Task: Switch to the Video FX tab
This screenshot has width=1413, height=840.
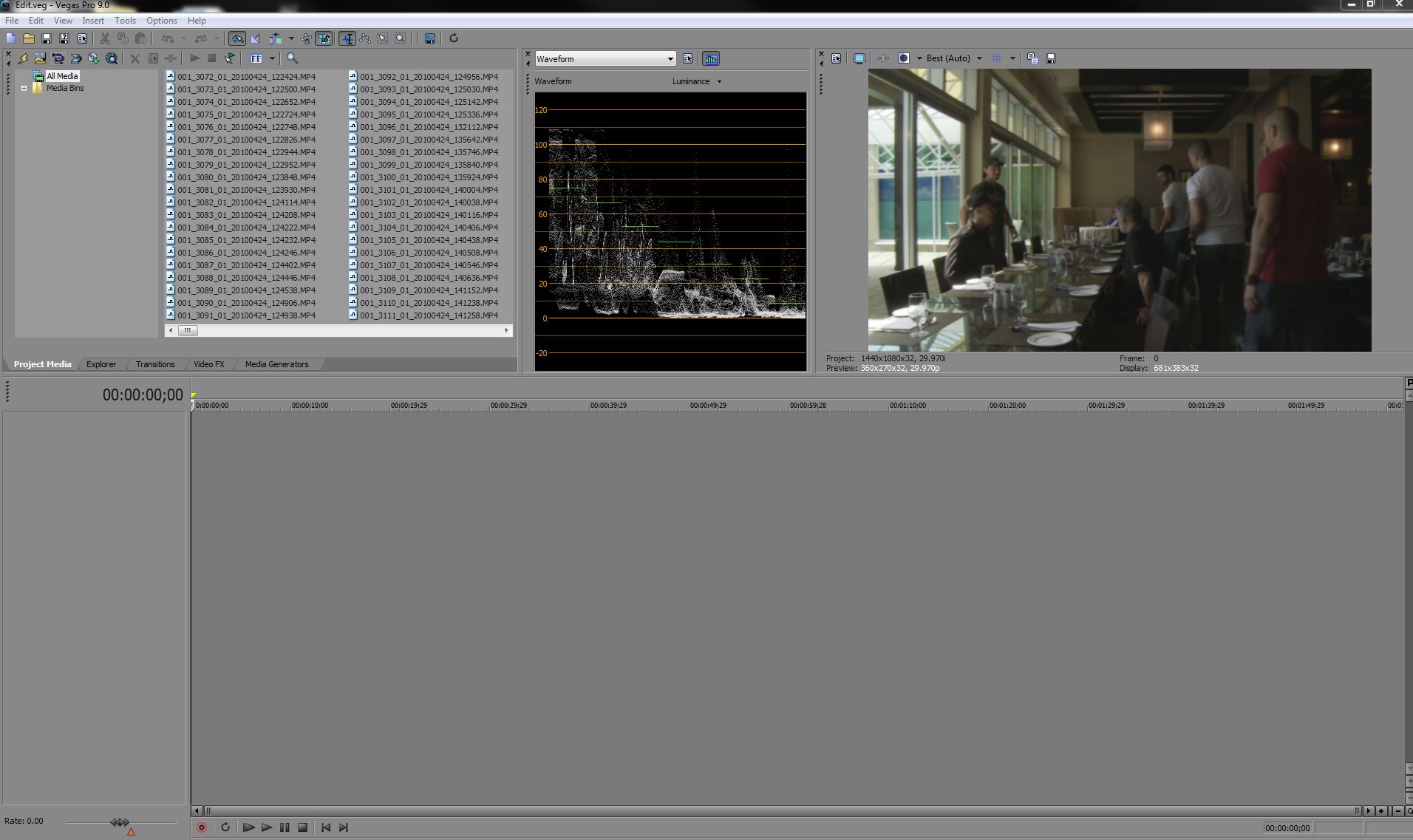Action: 208,364
